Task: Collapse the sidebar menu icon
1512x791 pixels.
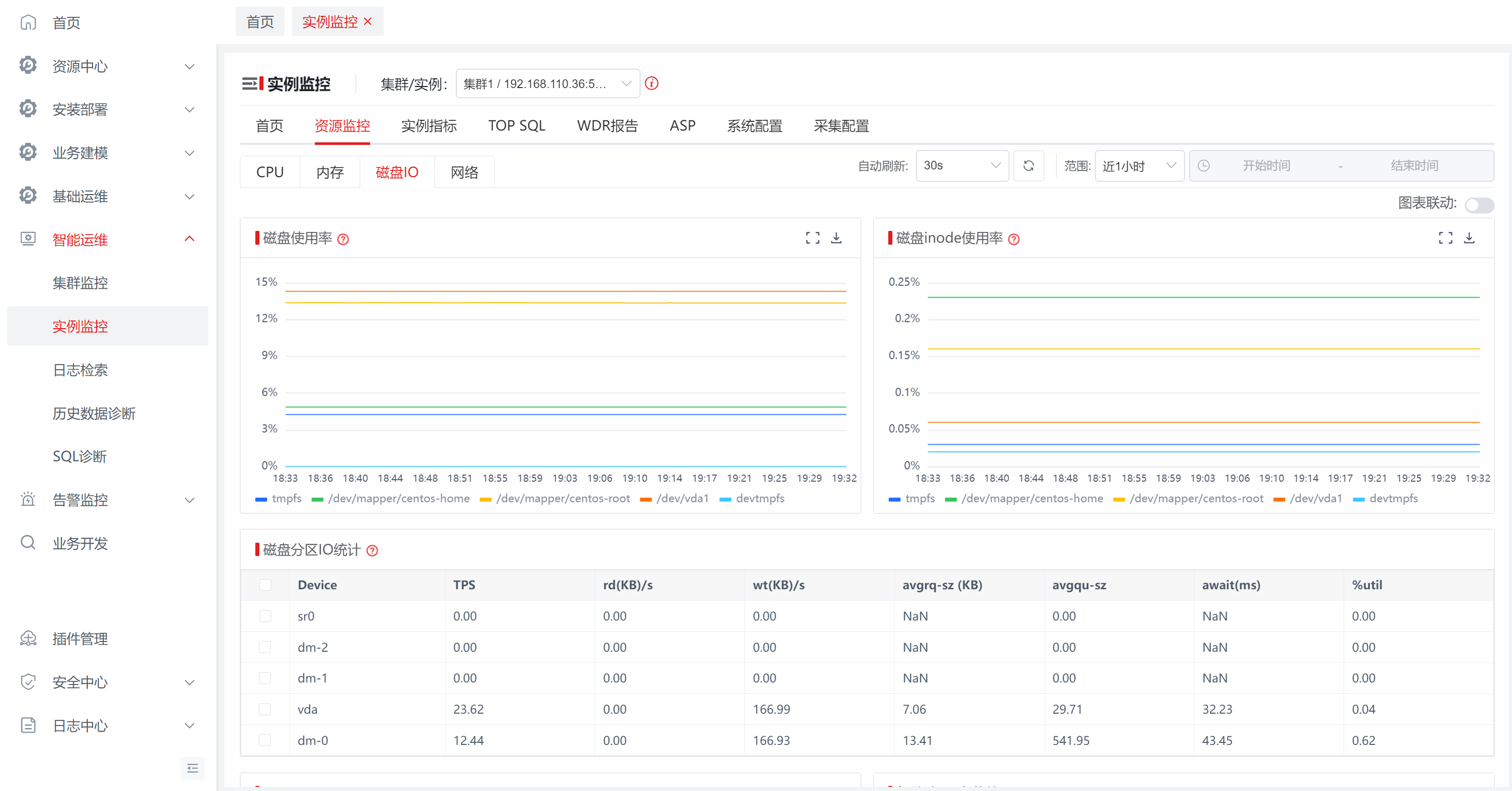Action: [192, 768]
